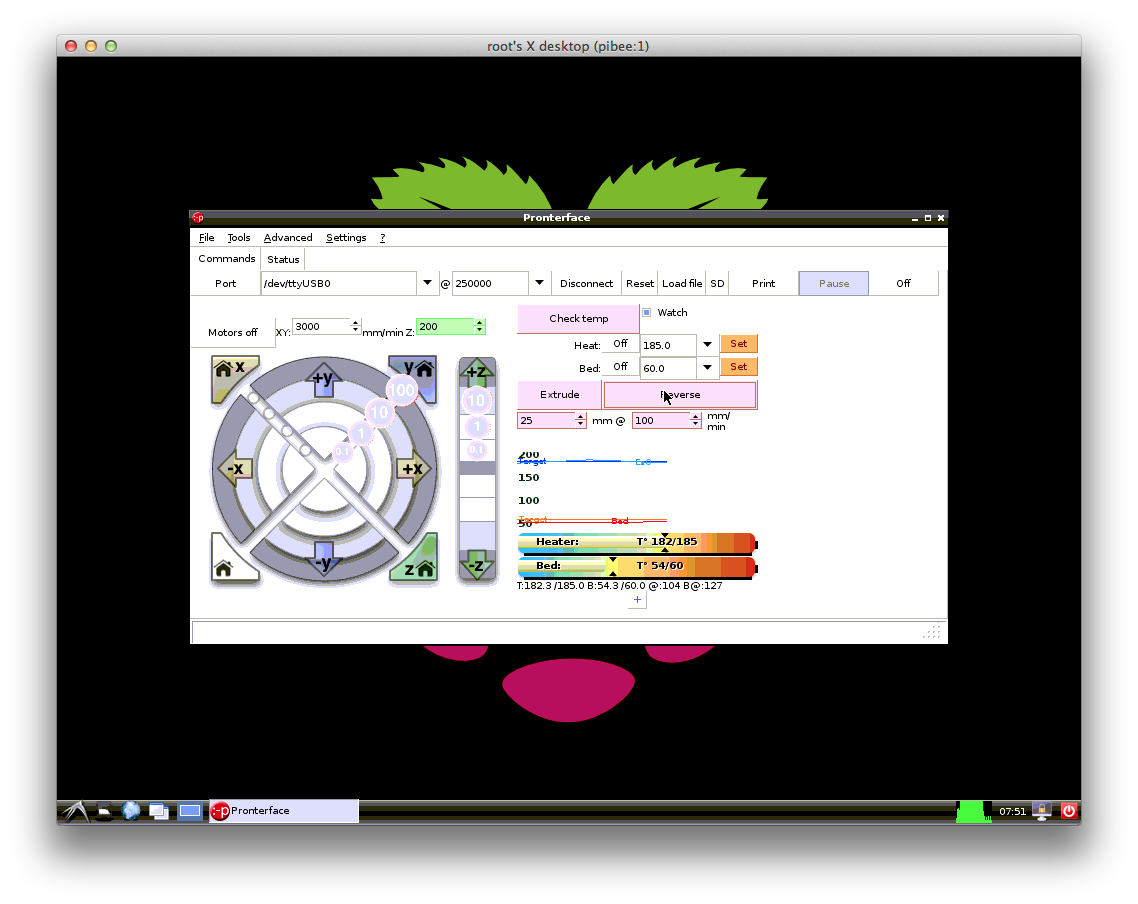Jog with the +X arrow
The image size is (1138, 904).
pyautogui.click(x=413, y=469)
